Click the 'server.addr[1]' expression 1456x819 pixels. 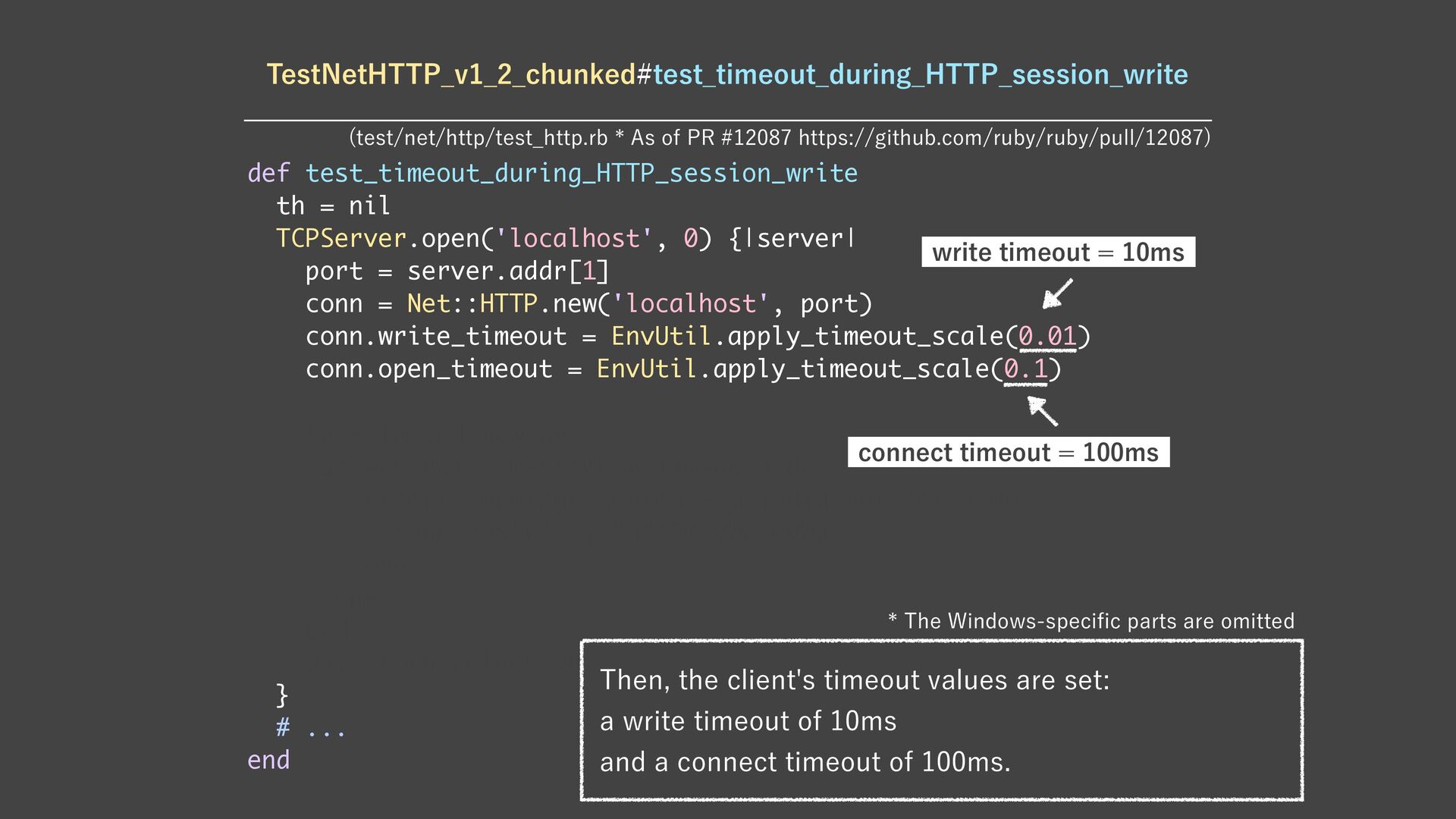click(508, 271)
